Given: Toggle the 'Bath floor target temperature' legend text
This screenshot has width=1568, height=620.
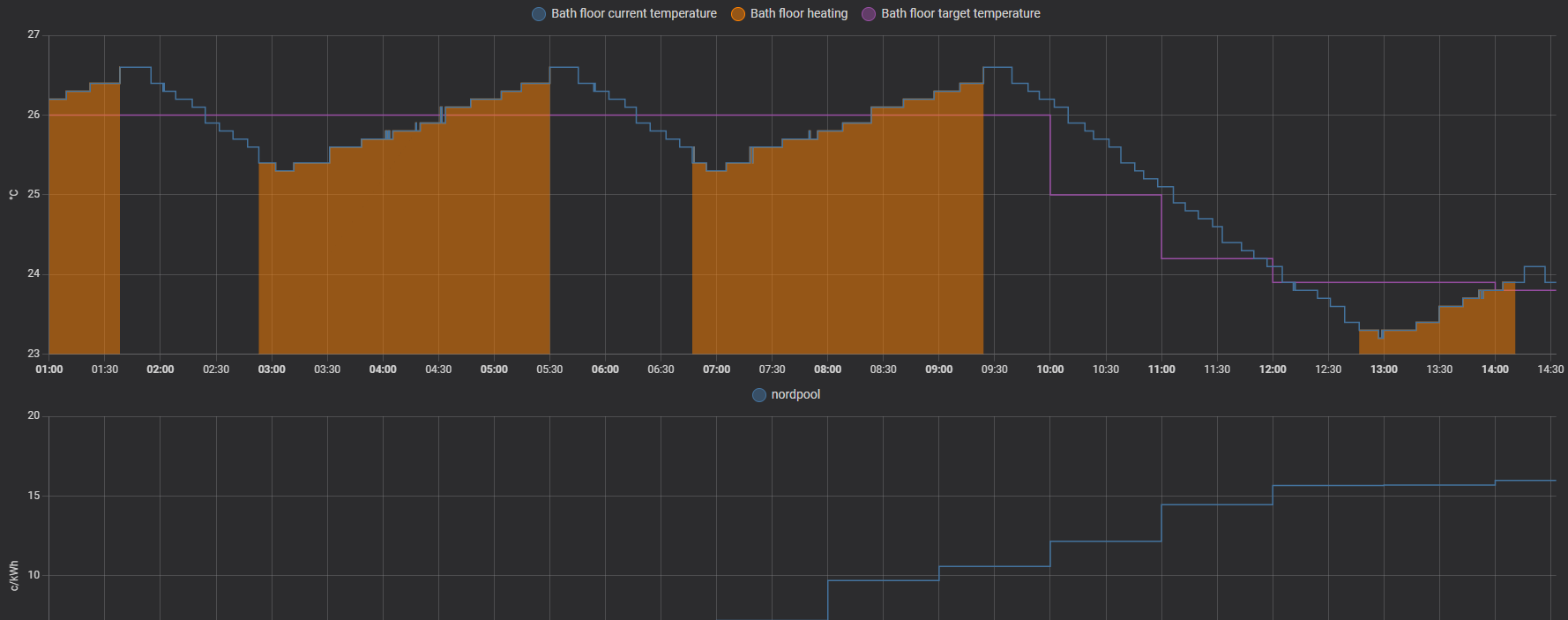Looking at the screenshot, I should coord(960,14).
